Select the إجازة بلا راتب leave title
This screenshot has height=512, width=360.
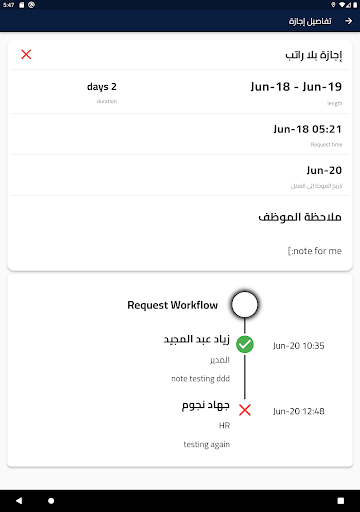click(314, 55)
